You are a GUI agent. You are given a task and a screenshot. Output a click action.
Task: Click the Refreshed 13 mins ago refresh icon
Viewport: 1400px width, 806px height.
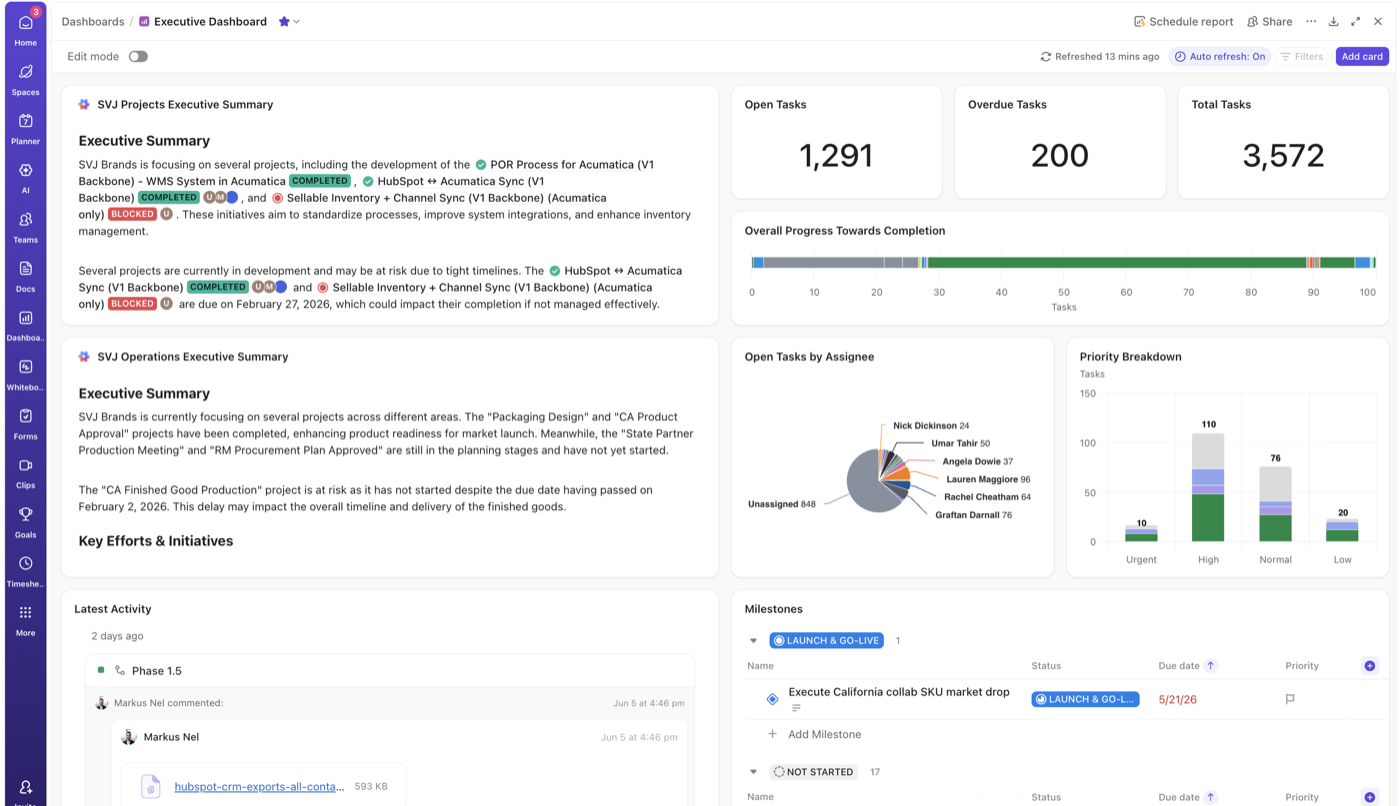[1046, 57]
